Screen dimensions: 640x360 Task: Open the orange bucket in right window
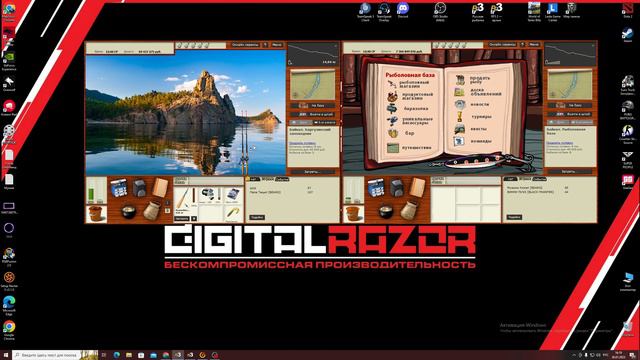[353, 213]
